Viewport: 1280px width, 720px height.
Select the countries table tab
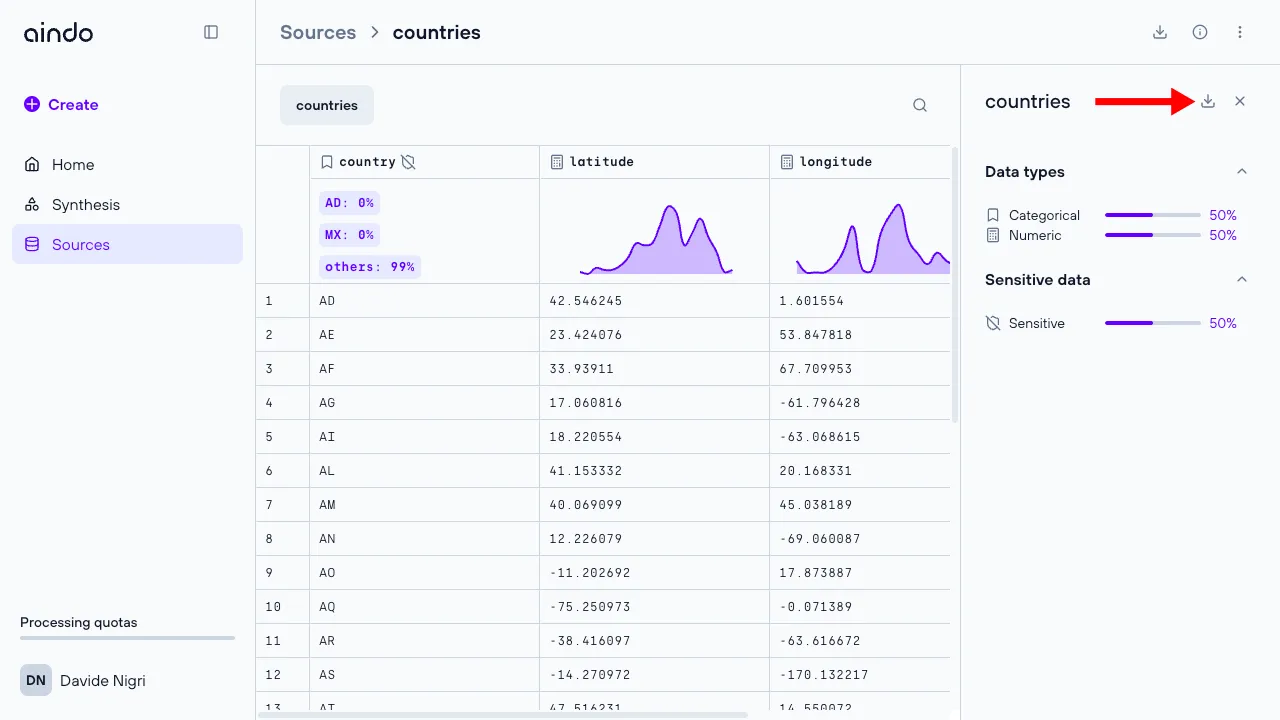coord(327,105)
